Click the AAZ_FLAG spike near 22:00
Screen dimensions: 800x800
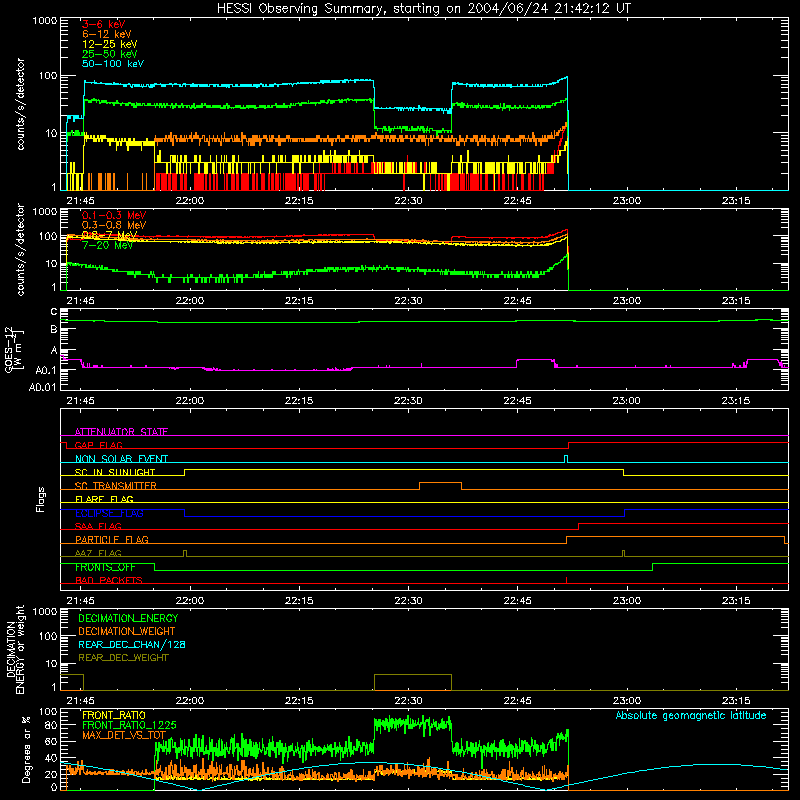point(185,553)
